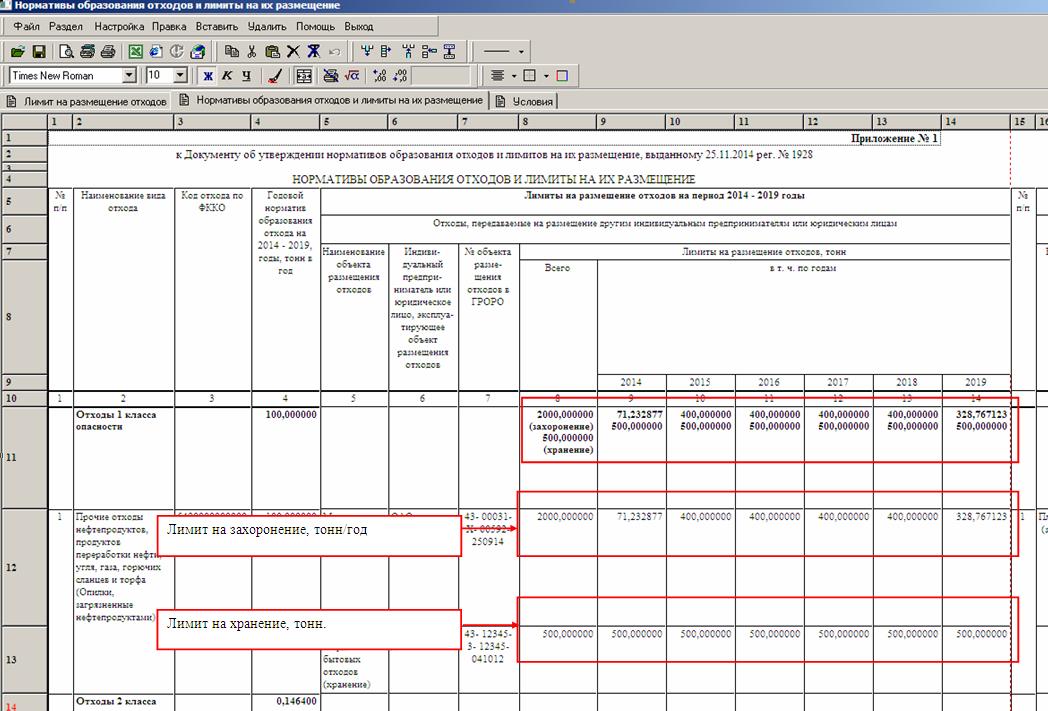Viewport: 1048px width, 711px height.
Task: Open the Настройка menu
Action: pos(119,26)
